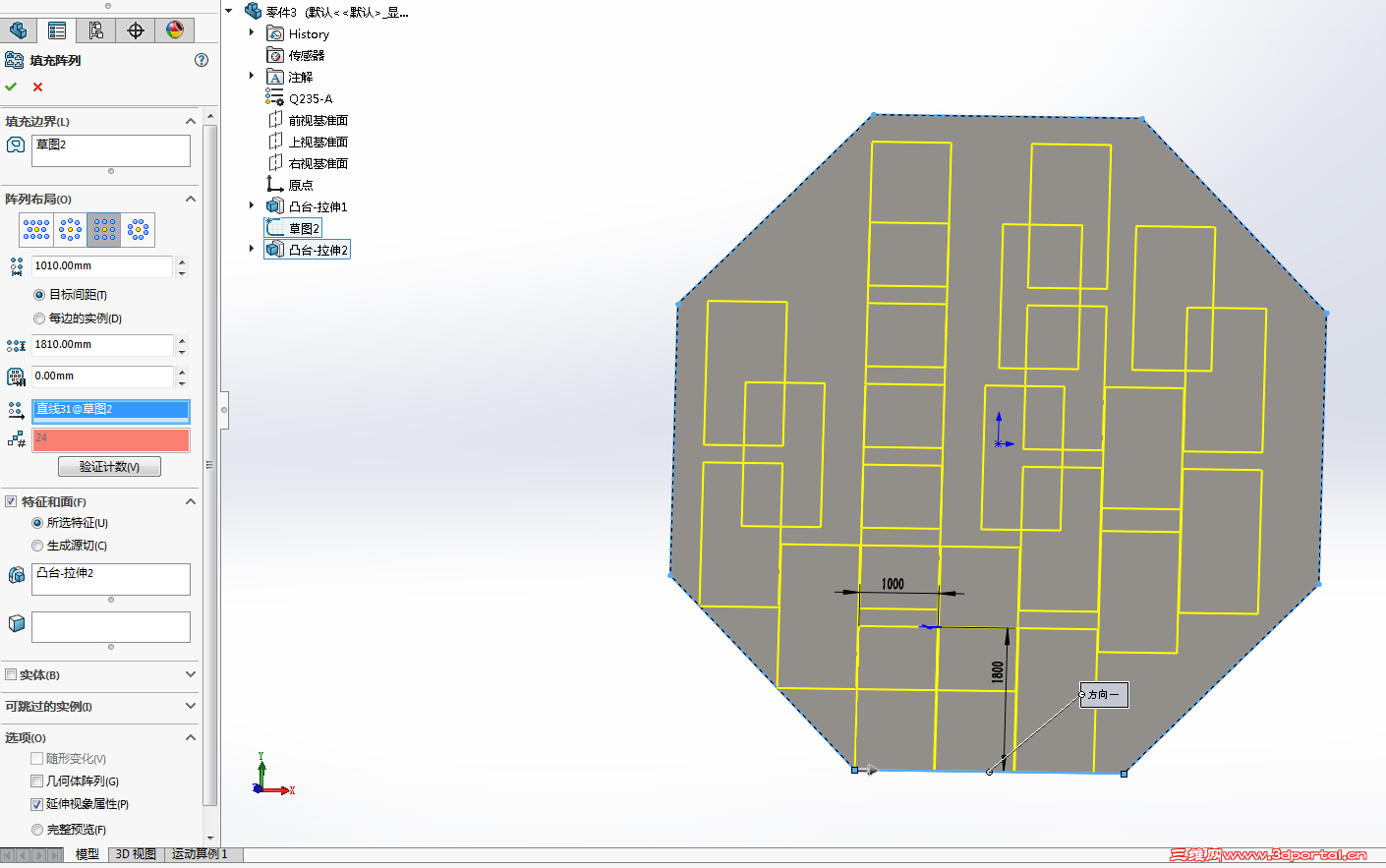Click the History folder icon in tree
This screenshot has height=868, width=1386.
coord(275,33)
